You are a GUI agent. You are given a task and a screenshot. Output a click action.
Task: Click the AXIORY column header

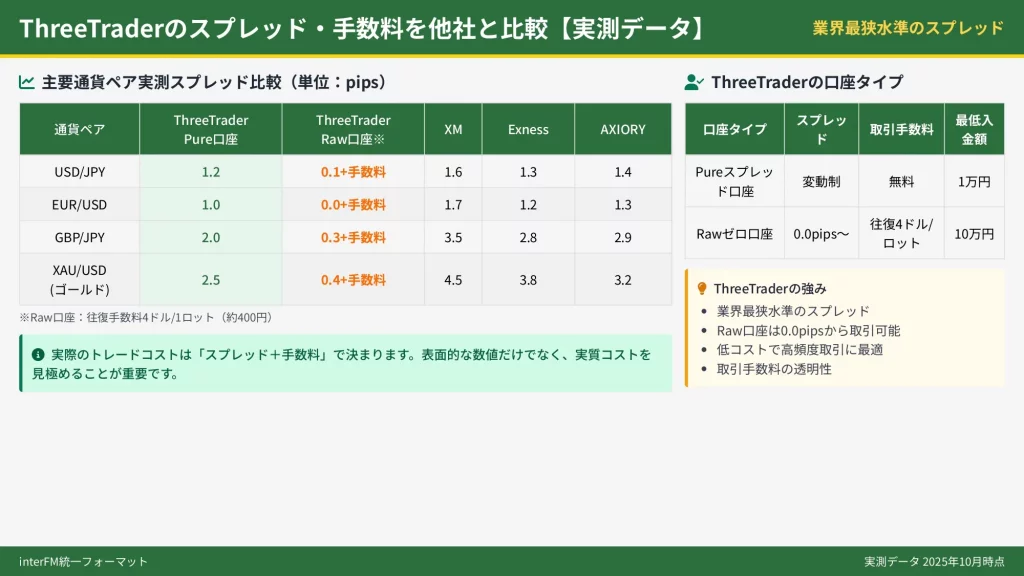[x=623, y=129]
